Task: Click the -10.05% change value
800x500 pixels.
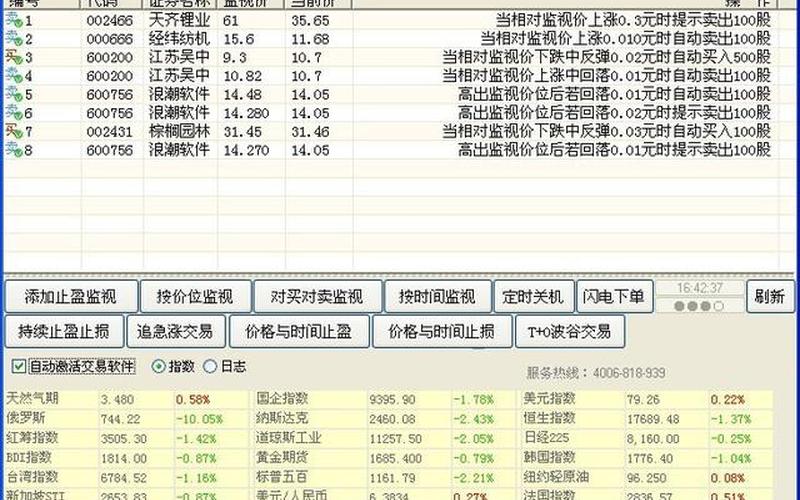Action: click(x=199, y=419)
